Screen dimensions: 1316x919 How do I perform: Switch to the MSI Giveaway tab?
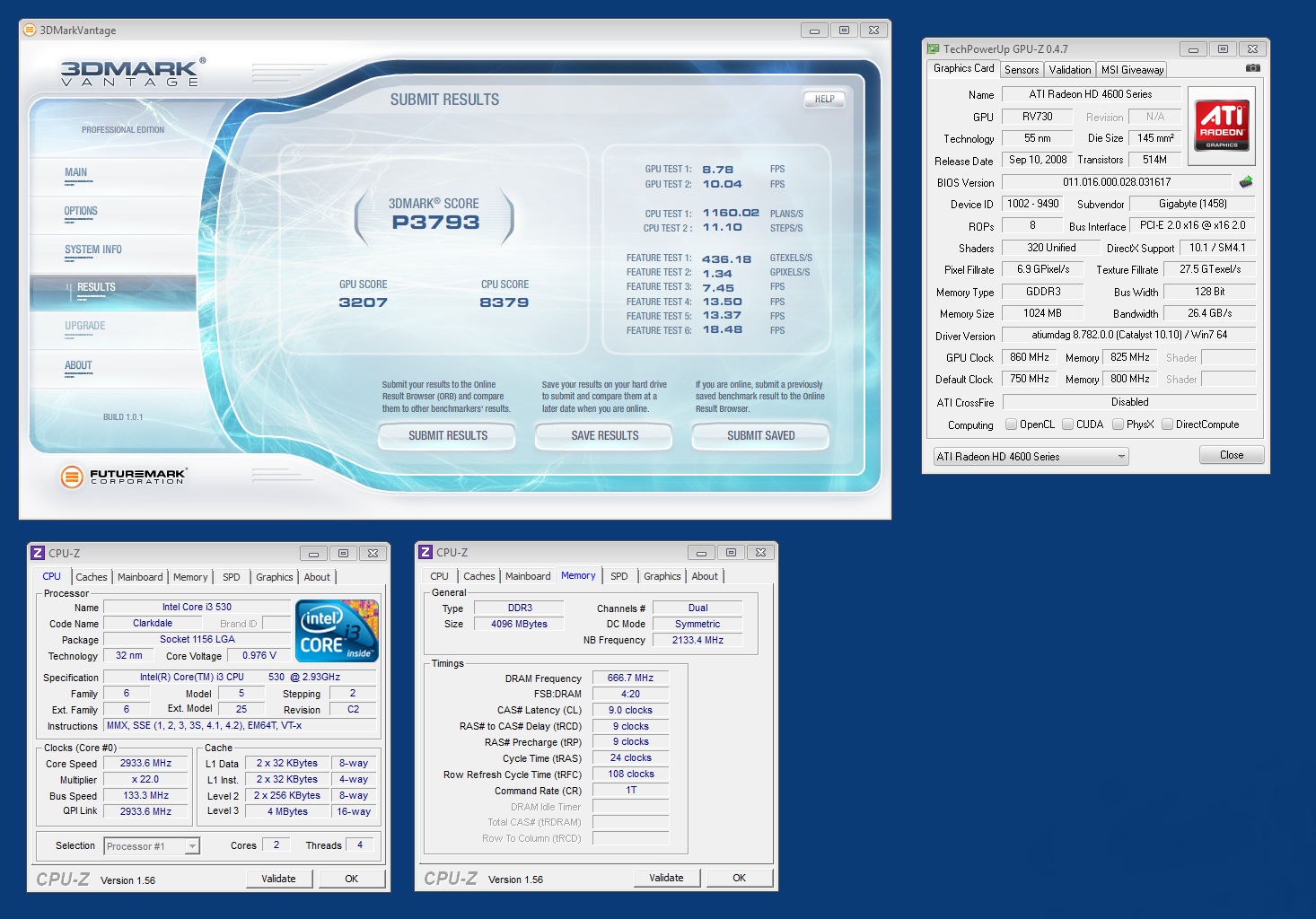tap(1132, 69)
